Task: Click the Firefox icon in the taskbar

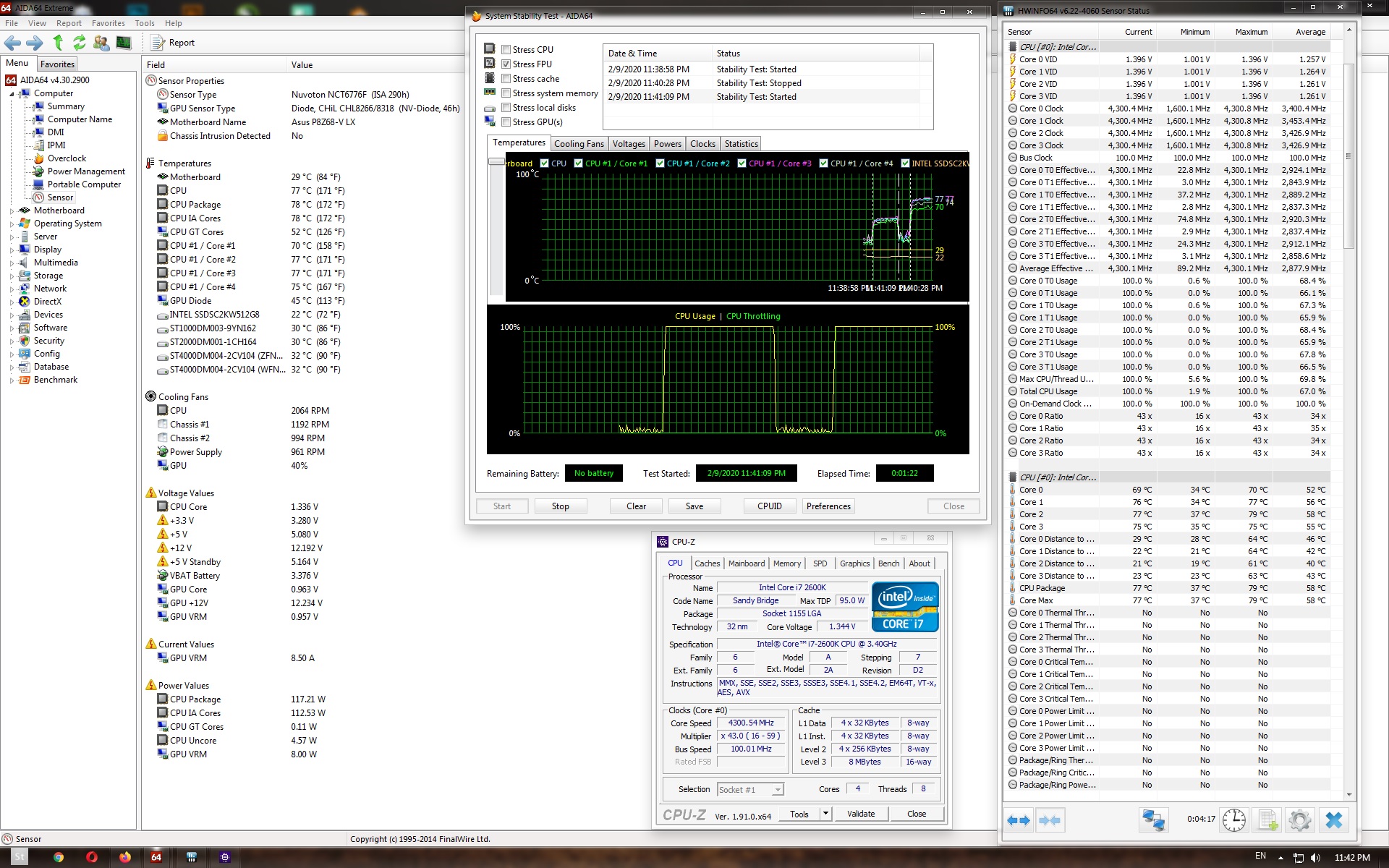Action: 125,857
